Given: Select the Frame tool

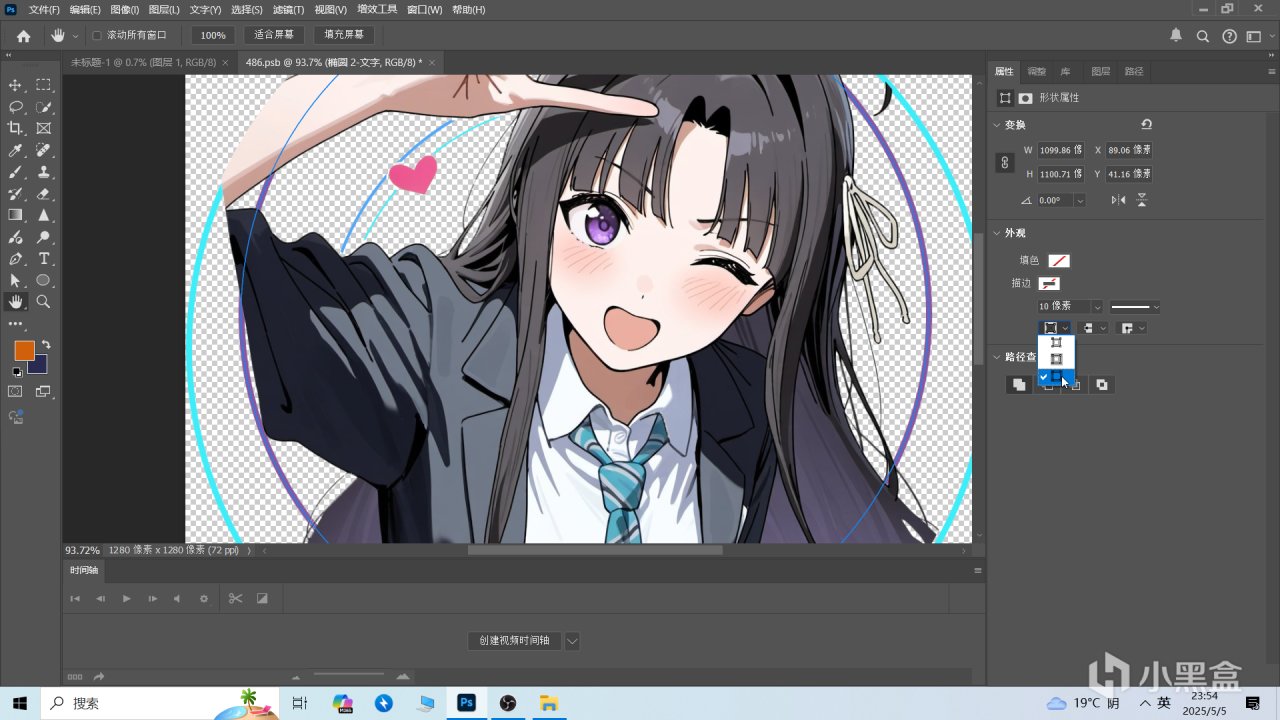Looking at the screenshot, I should tap(44, 128).
